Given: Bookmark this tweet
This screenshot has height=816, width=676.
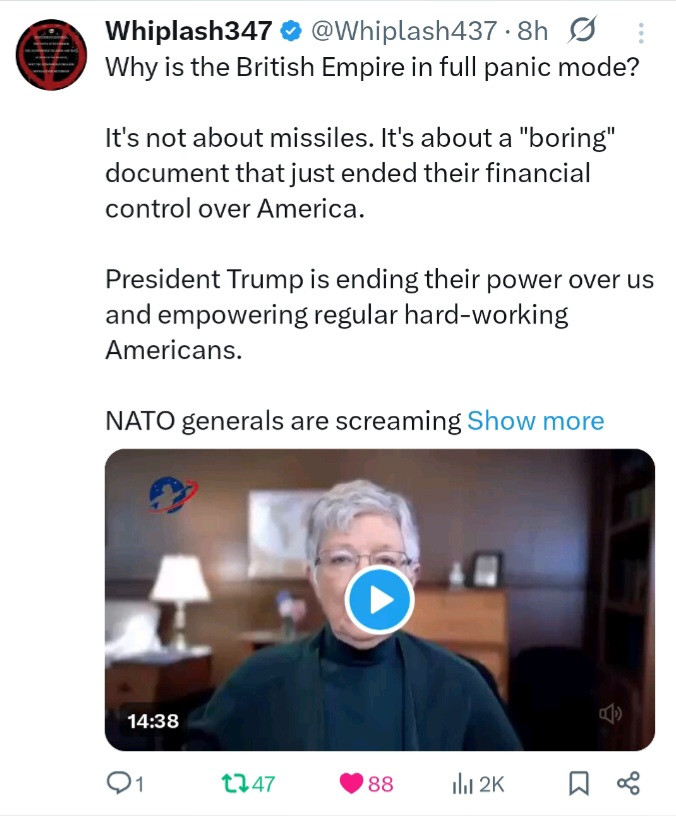Looking at the screenshot, I should coord(579,784).
